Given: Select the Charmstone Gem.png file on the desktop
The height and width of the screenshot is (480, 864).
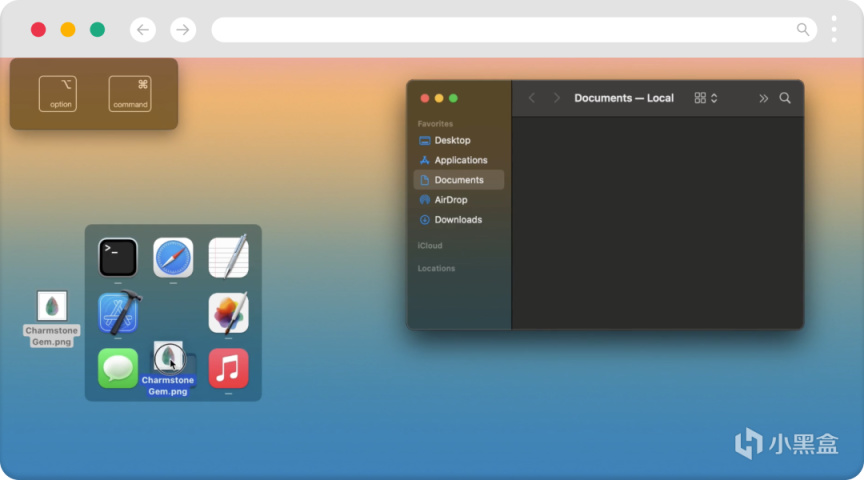Looking at the screenshot, I should click(52, 319).
